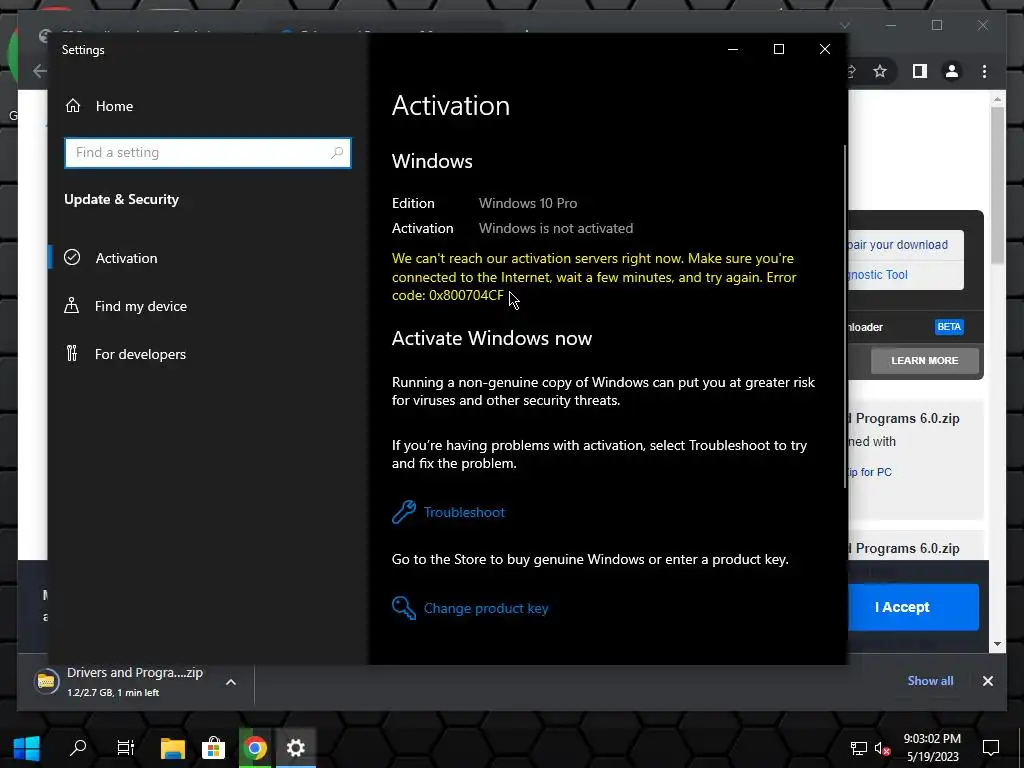The width and height of the screenshot is (1024, 768).
Task: Open Task View from the taskbar
Action: click(x=125, y=748)
